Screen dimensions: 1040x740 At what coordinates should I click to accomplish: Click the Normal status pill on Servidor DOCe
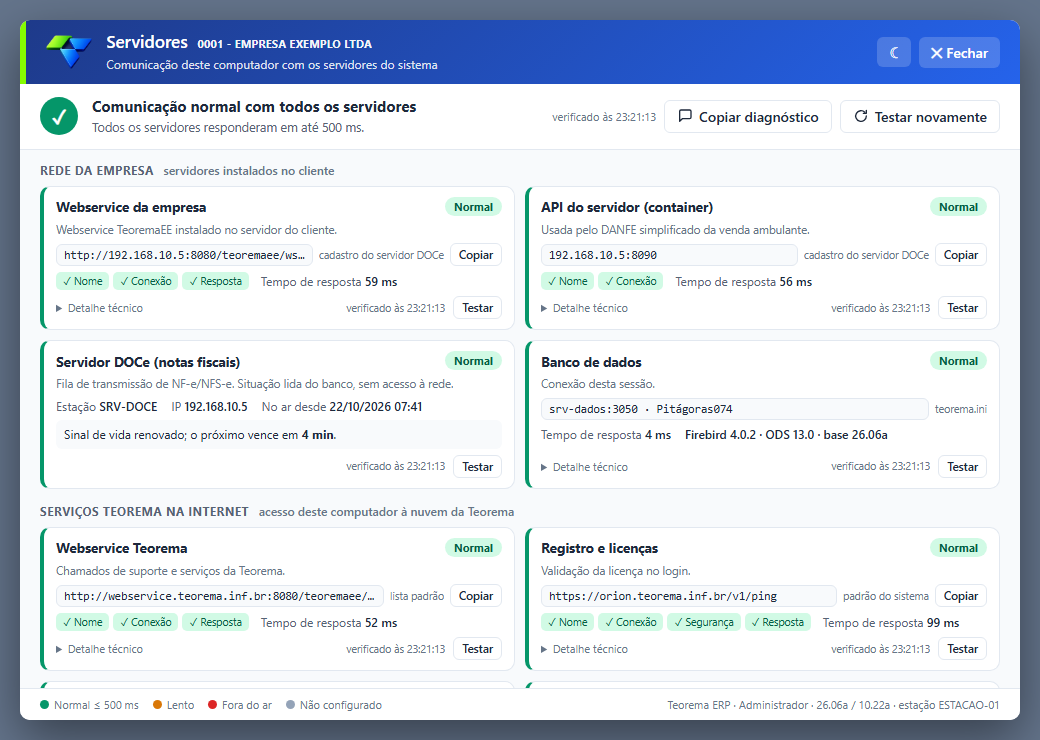pos(474,361)
